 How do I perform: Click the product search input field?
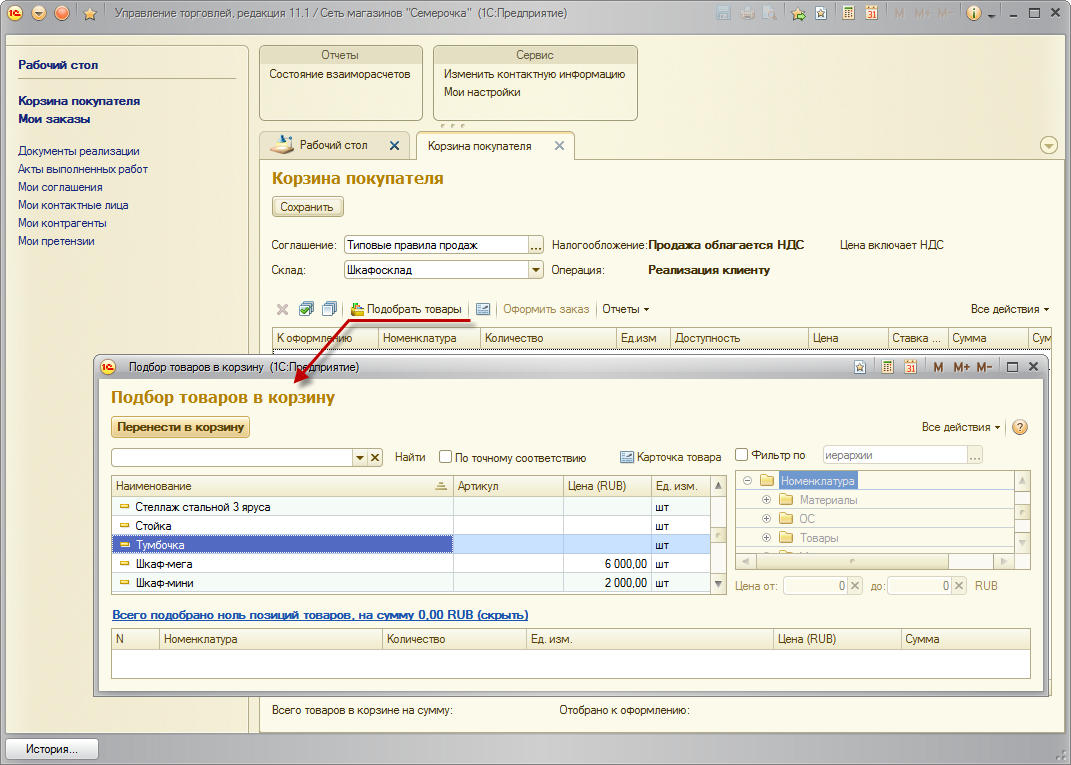point(232,458)
